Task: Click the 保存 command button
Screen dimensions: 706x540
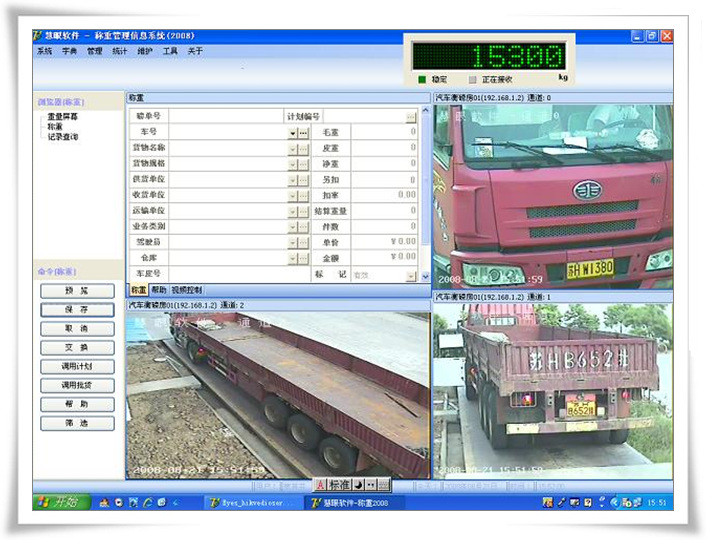Action: [x=77, y=310]
